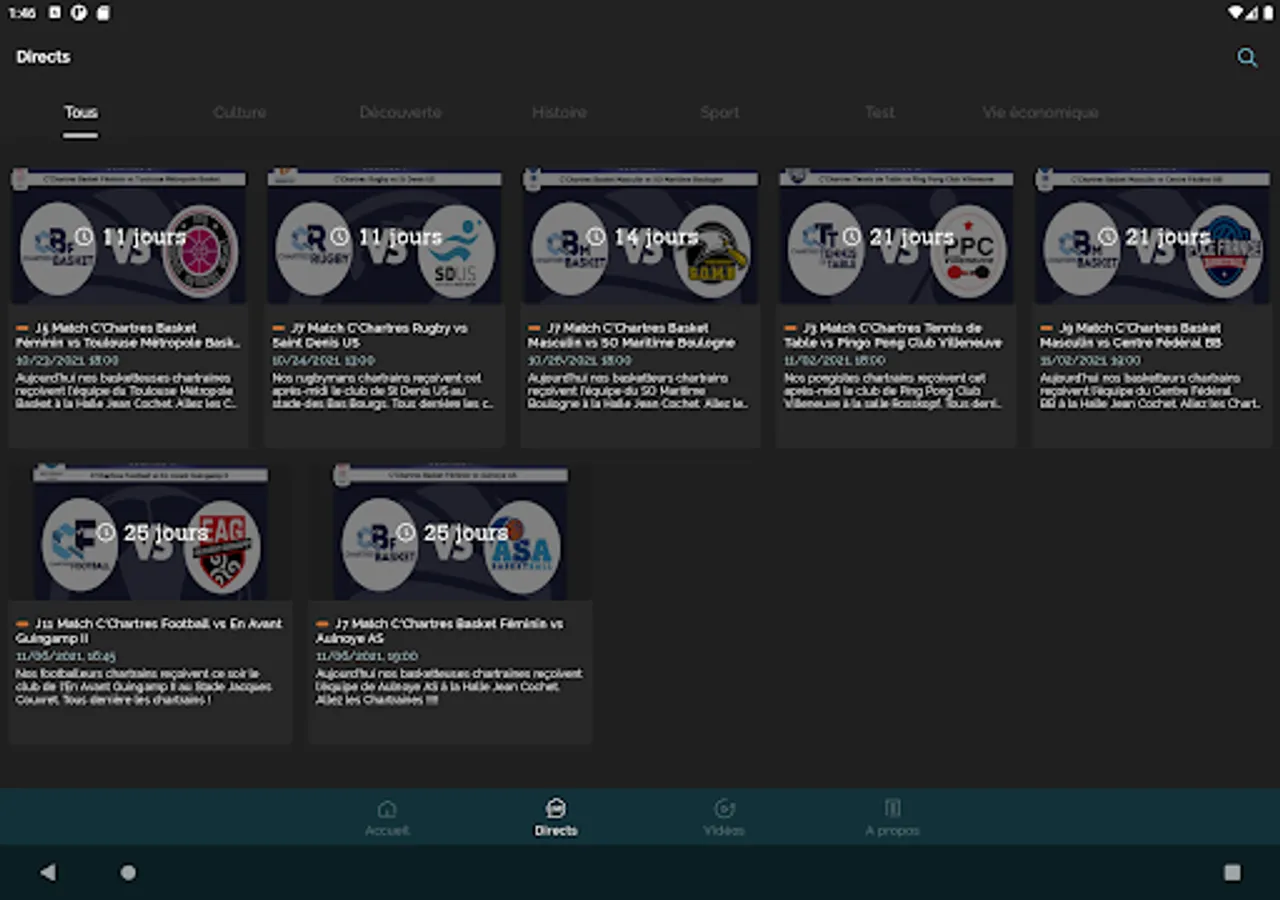The width and height of the screenshot is (1280, 900).
Task: Open the En Avant Guingamp match thumbnail
Action: pyautogui.click(x=150, y=532)
